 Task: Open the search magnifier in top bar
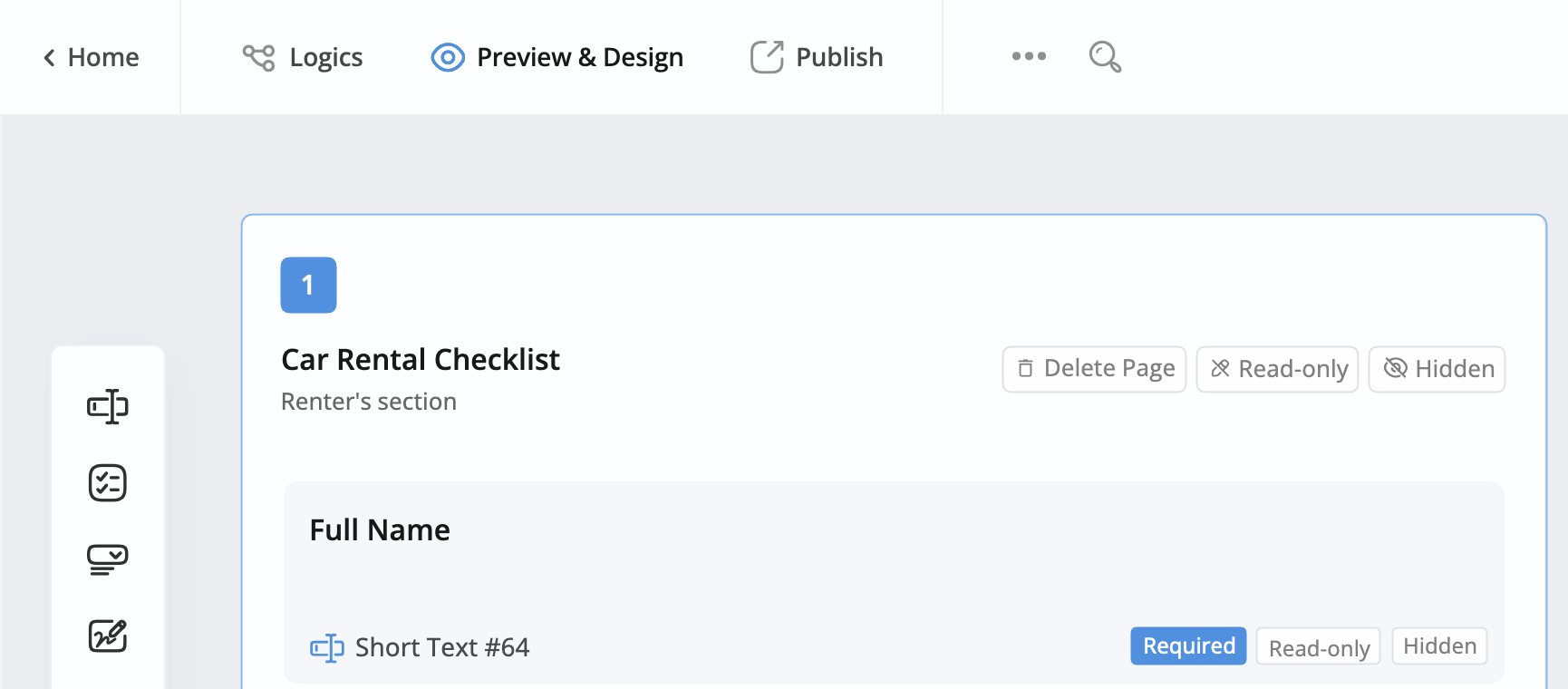pyautogui.click(x=1105, y=57)
